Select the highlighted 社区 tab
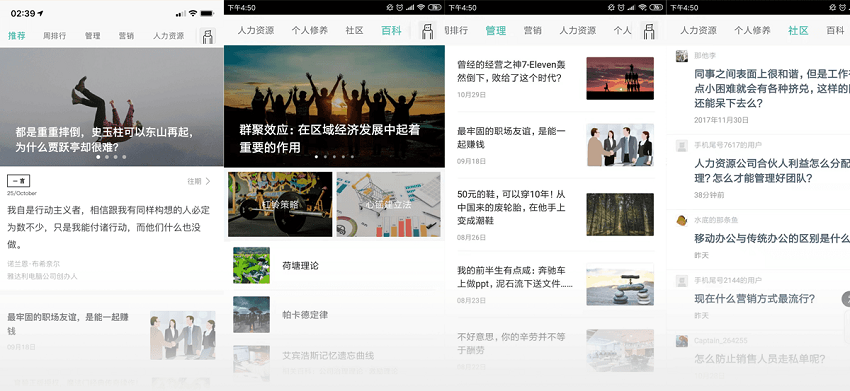The height and width of the screenshot is (391, 850). click(x=798, y=30)
